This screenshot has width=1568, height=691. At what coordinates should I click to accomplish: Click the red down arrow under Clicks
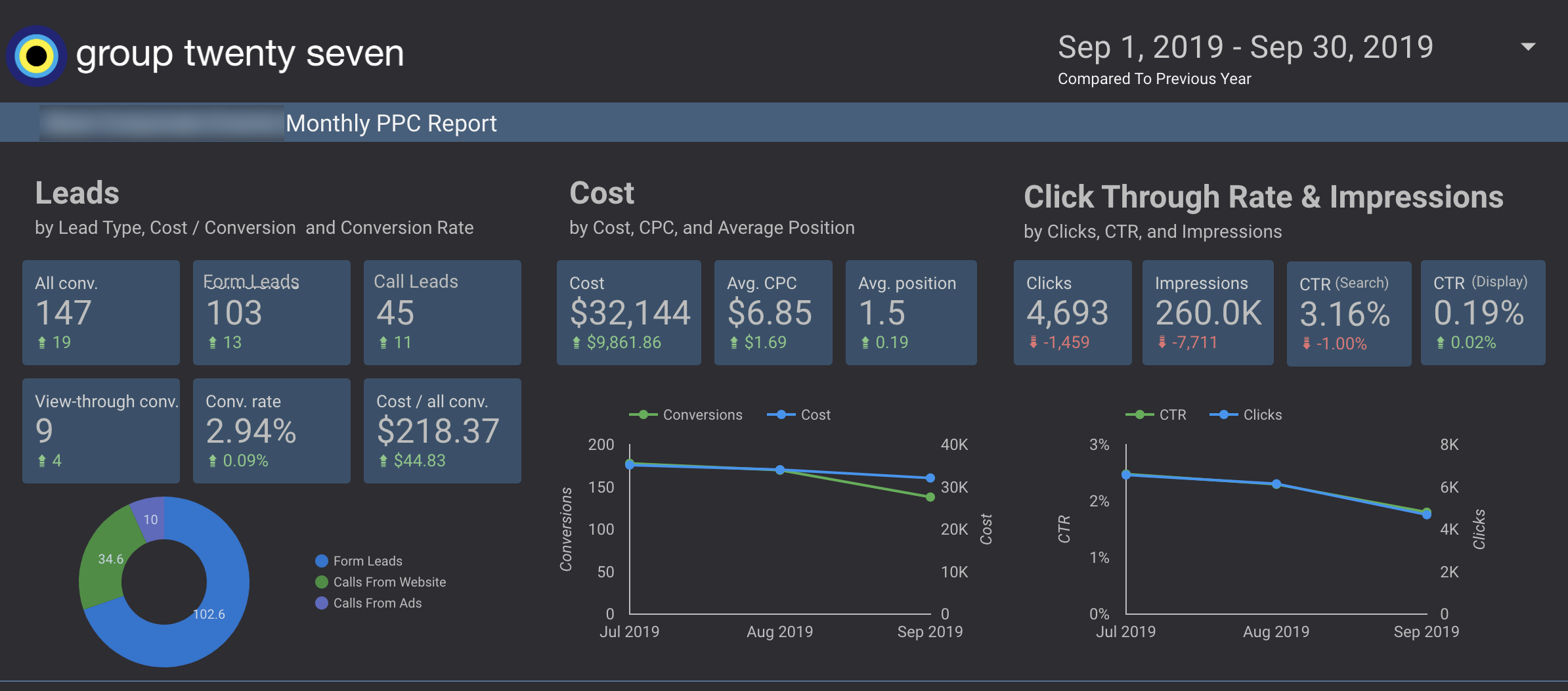(1035, 342)
